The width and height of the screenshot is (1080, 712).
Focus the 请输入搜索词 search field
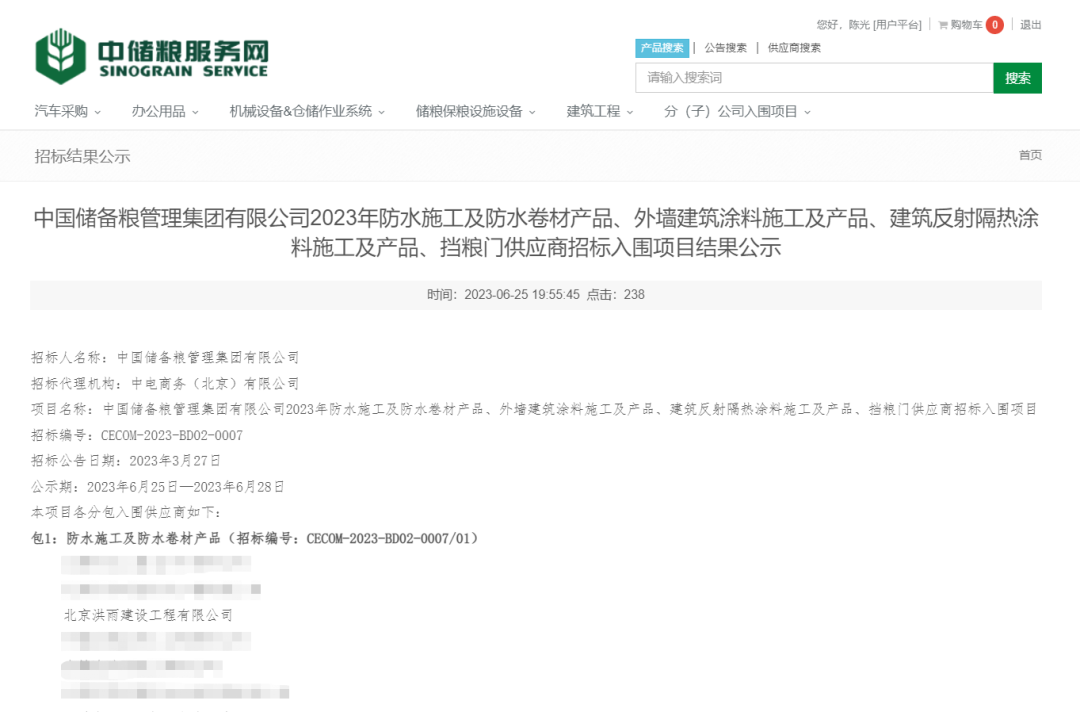[814, 78]
